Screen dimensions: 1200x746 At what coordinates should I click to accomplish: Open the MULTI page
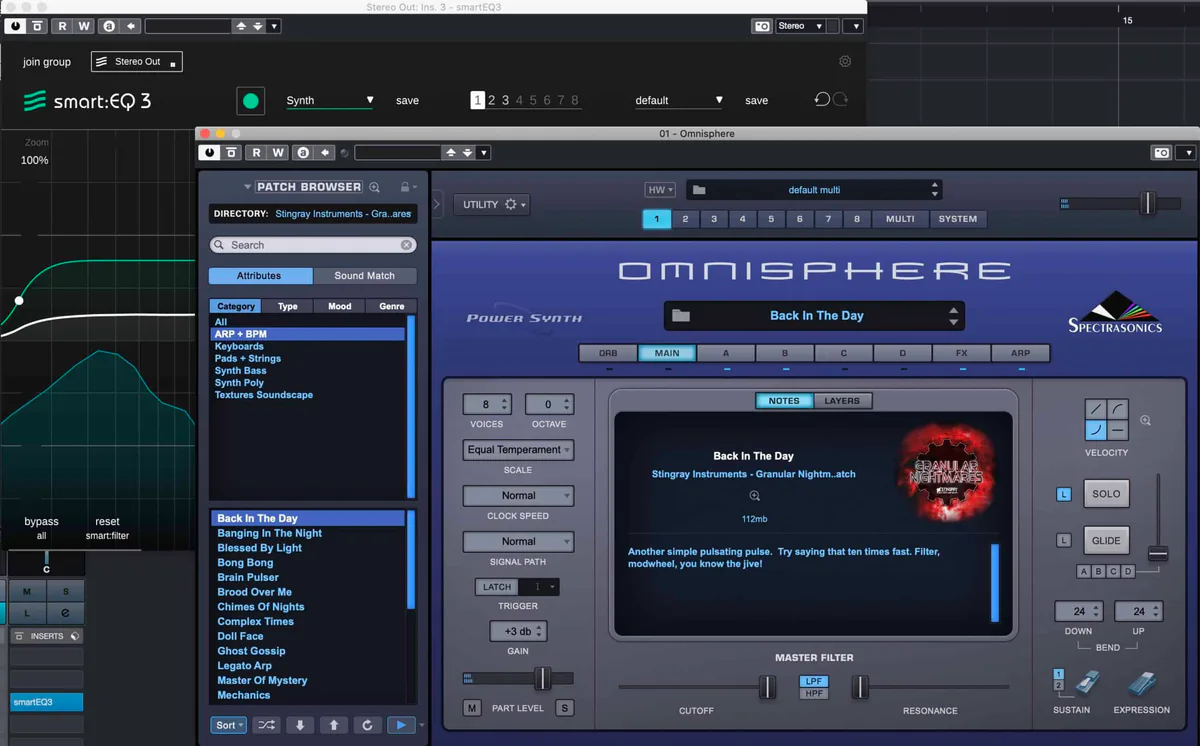tap(900, 219)
